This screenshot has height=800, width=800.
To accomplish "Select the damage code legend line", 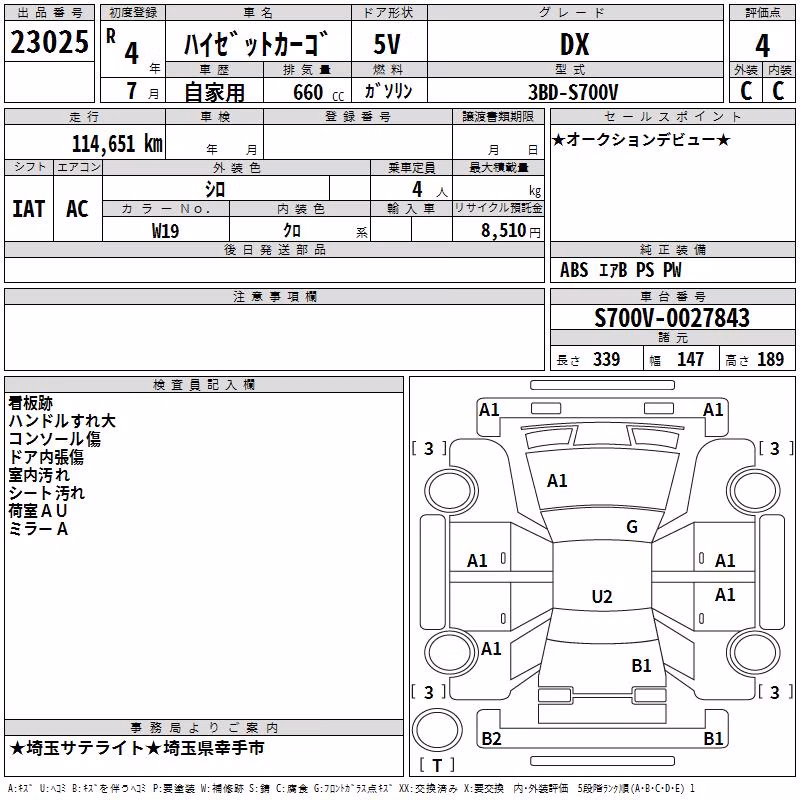I will (x=351, y=788).
